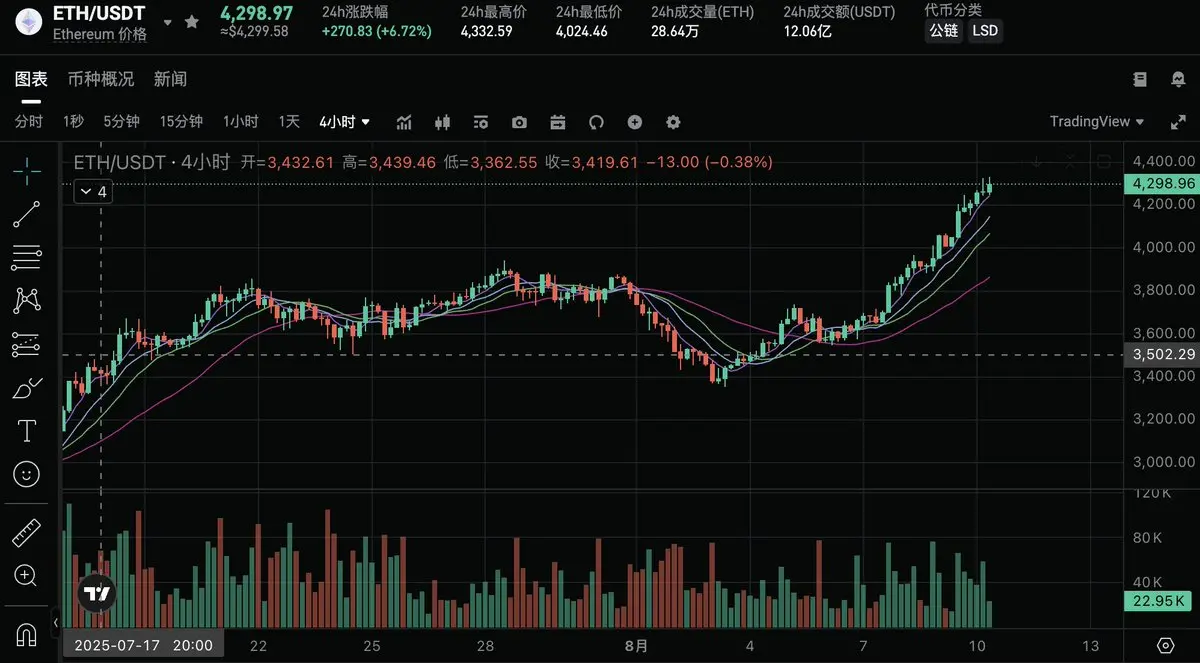
Task: Select the trend line drawing tool
Action: tap(27, 214)
